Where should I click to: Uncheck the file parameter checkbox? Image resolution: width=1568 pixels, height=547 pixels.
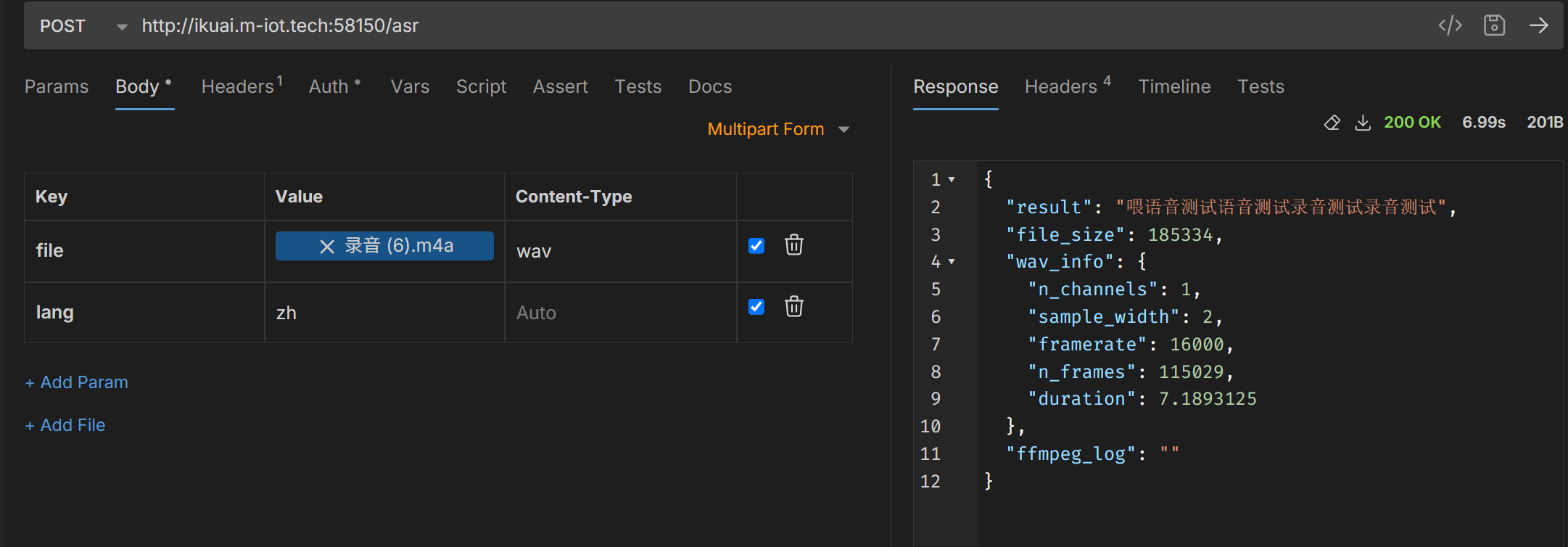pos(756,245)
